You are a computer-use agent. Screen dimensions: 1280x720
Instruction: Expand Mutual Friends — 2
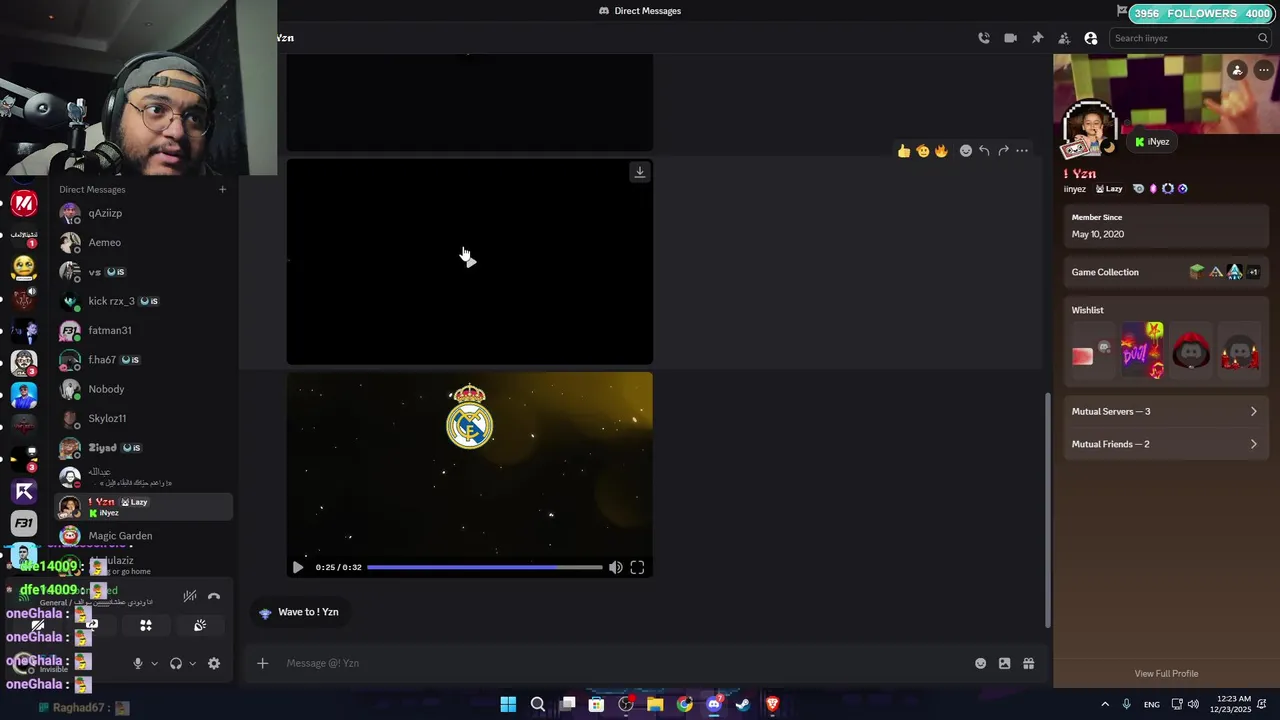[x=1165, y=444]
